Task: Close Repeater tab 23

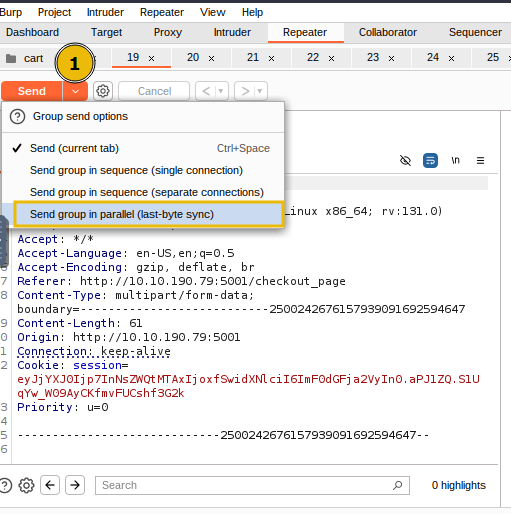Action: 391,58
